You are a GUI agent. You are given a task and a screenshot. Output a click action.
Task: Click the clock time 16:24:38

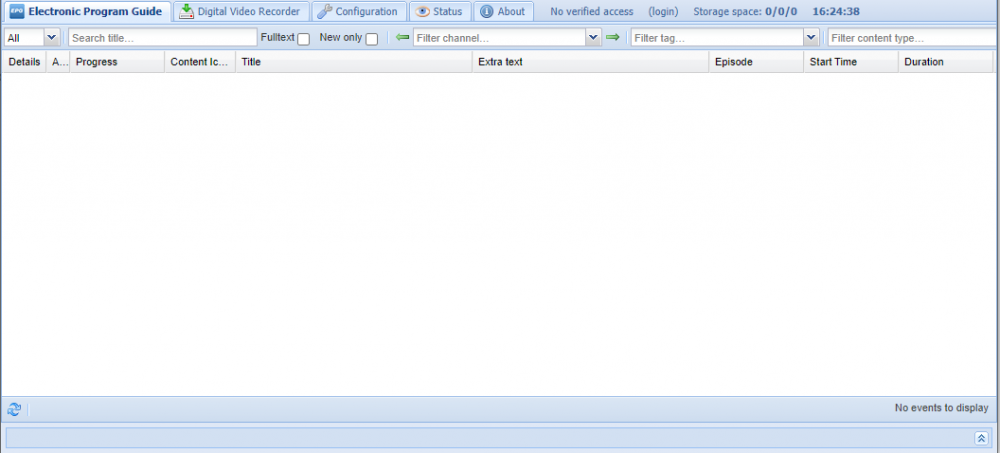coord(835,11)
